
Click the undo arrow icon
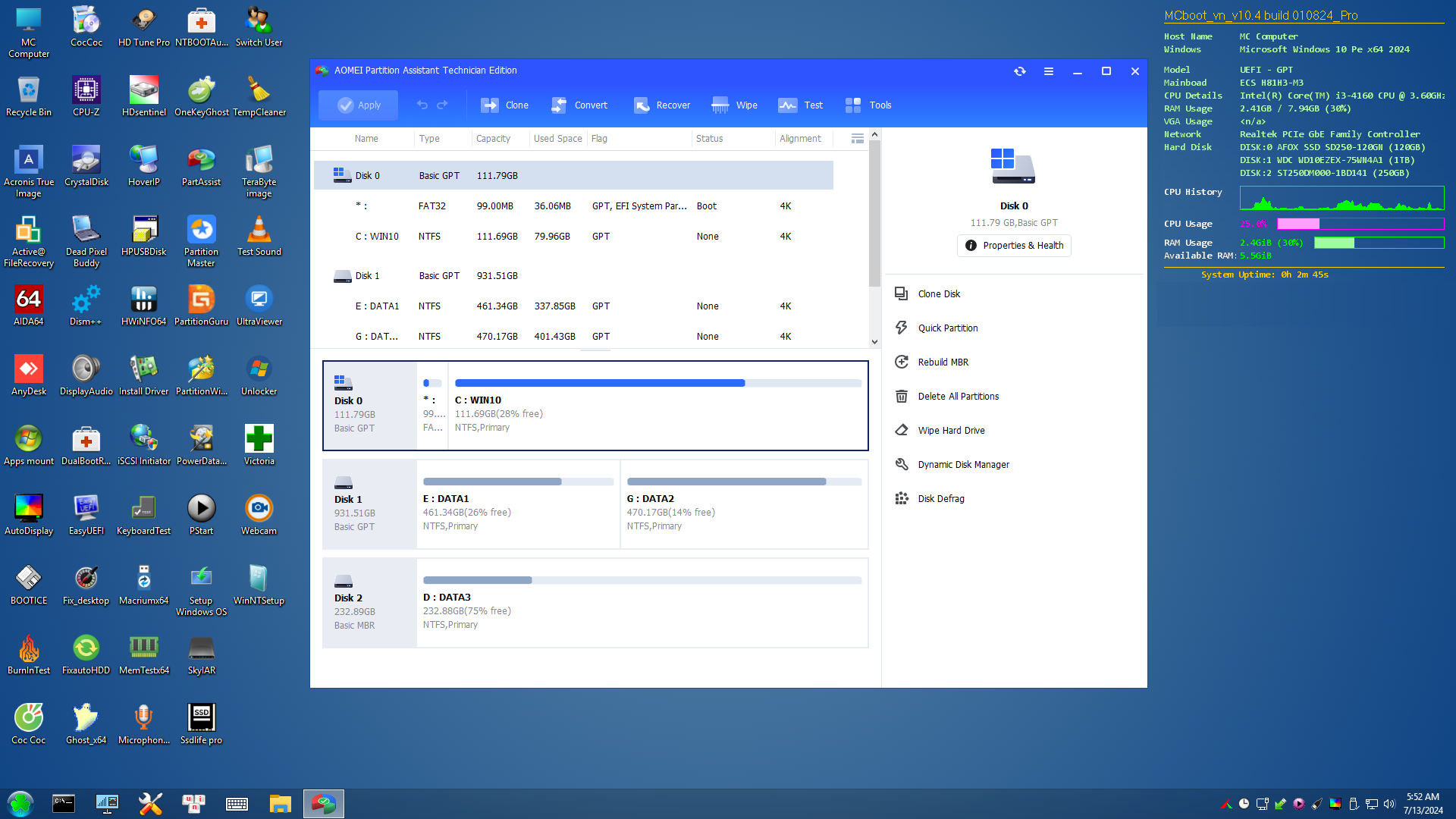(422, 105)
